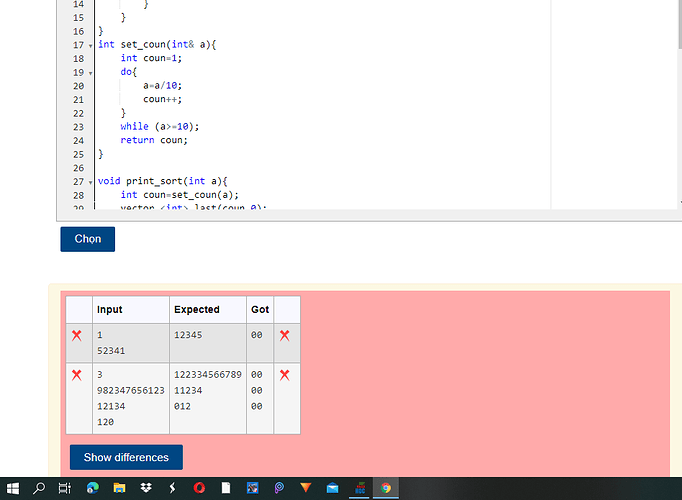Screen dimensions: 682x500
Task: Click expected value 11234
Action: tap(188, 390)
